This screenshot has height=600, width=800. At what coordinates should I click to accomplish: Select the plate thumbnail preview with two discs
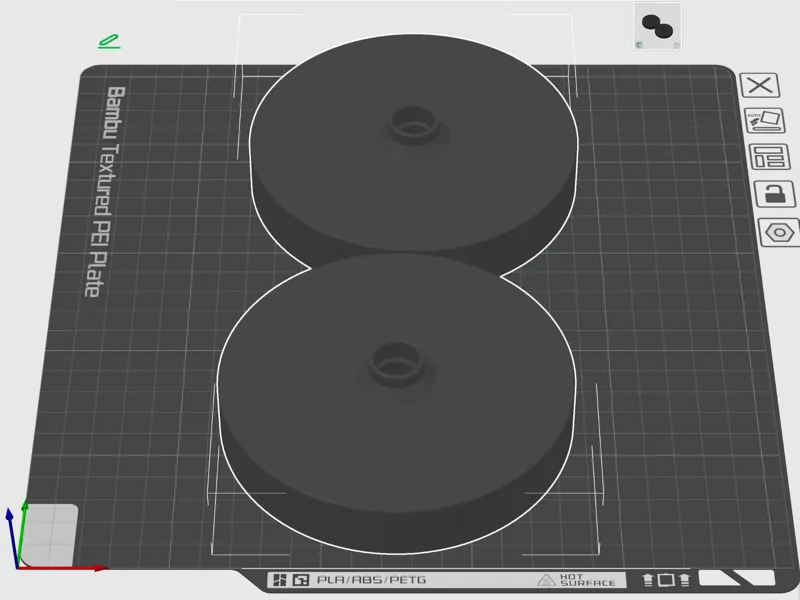click(658, 26)
